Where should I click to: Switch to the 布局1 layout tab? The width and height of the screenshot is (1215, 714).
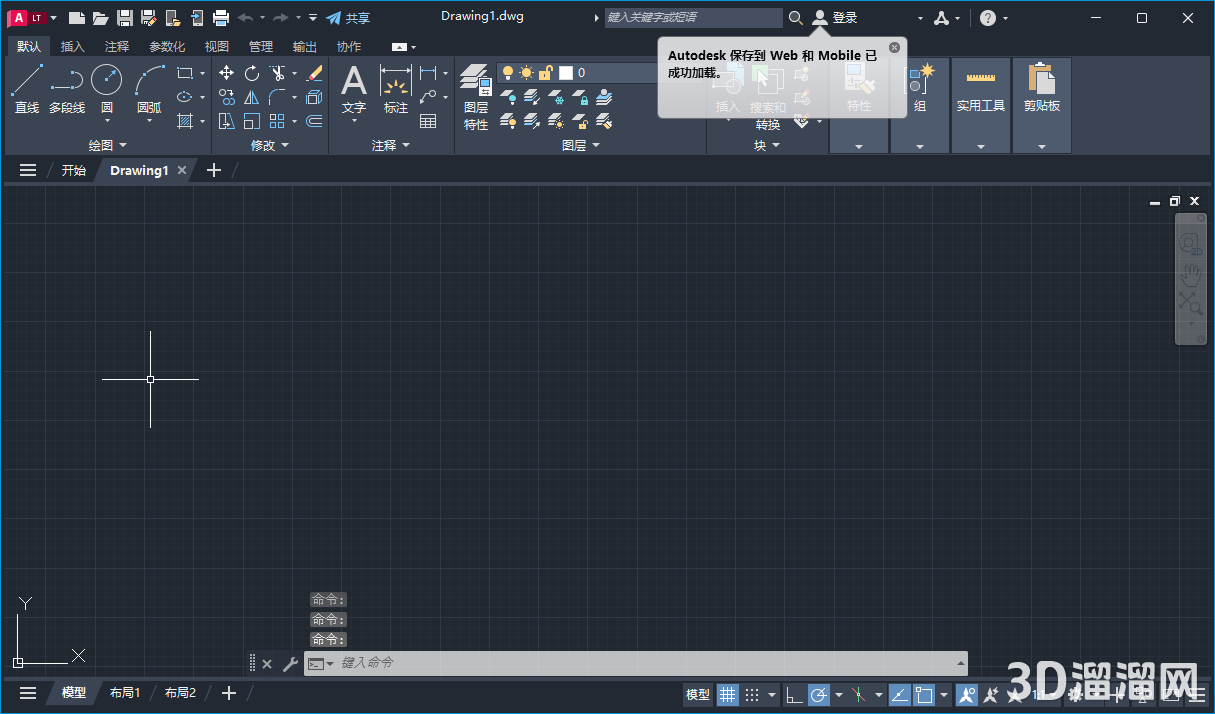click(125, 693)
